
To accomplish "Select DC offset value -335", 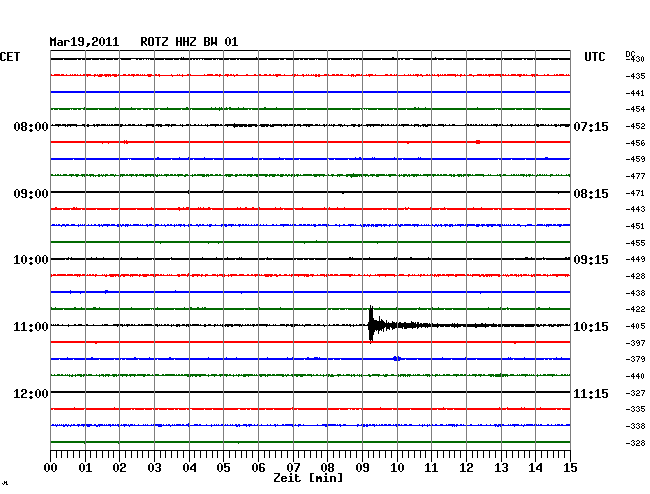I will tap(635, 409).
